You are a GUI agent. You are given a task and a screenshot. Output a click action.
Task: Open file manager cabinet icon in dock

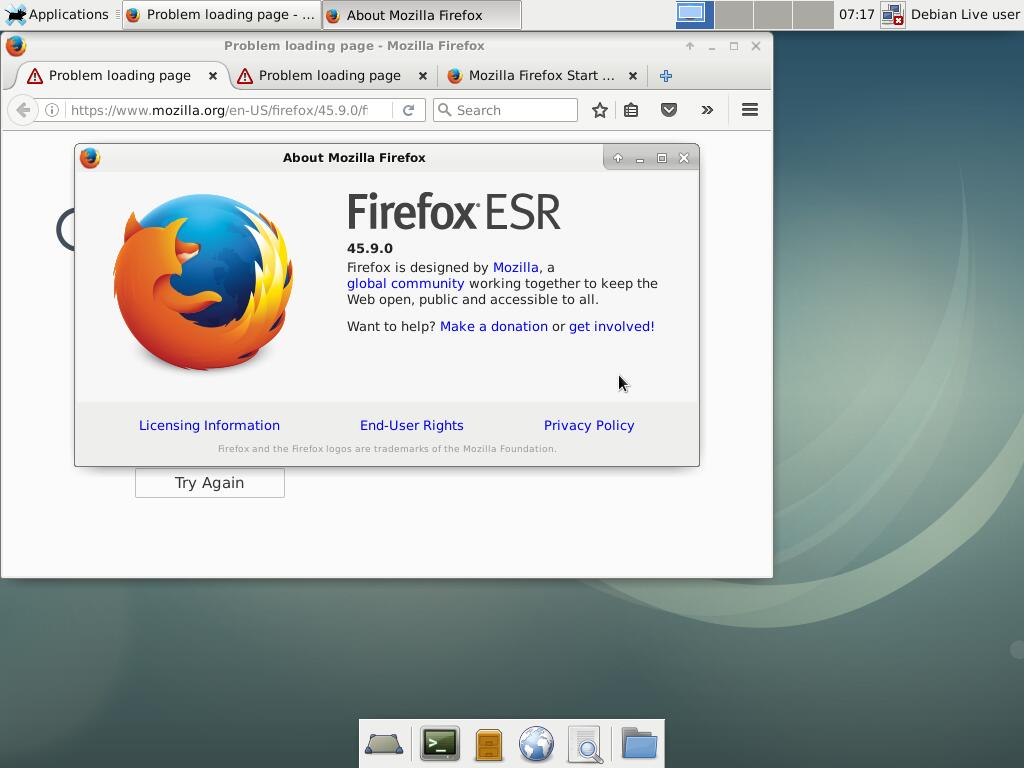[x=488, y=744]
